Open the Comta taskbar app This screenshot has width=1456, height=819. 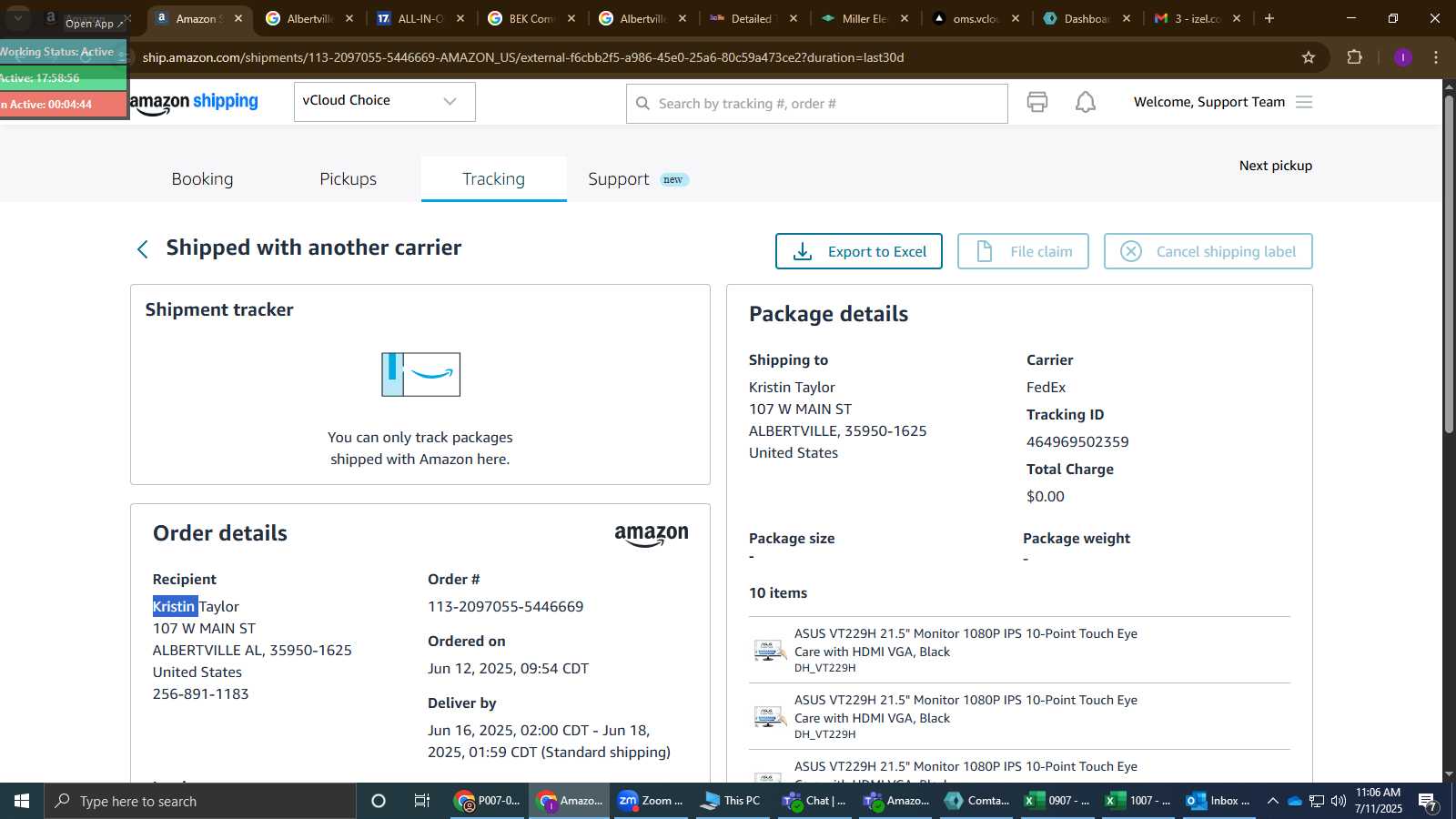tap(977, 801)
